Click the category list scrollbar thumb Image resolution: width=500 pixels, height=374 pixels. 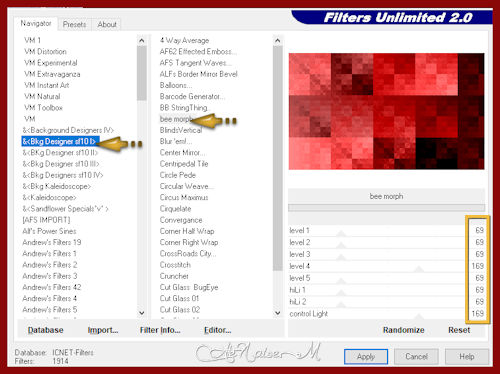[x=142, y=73]
